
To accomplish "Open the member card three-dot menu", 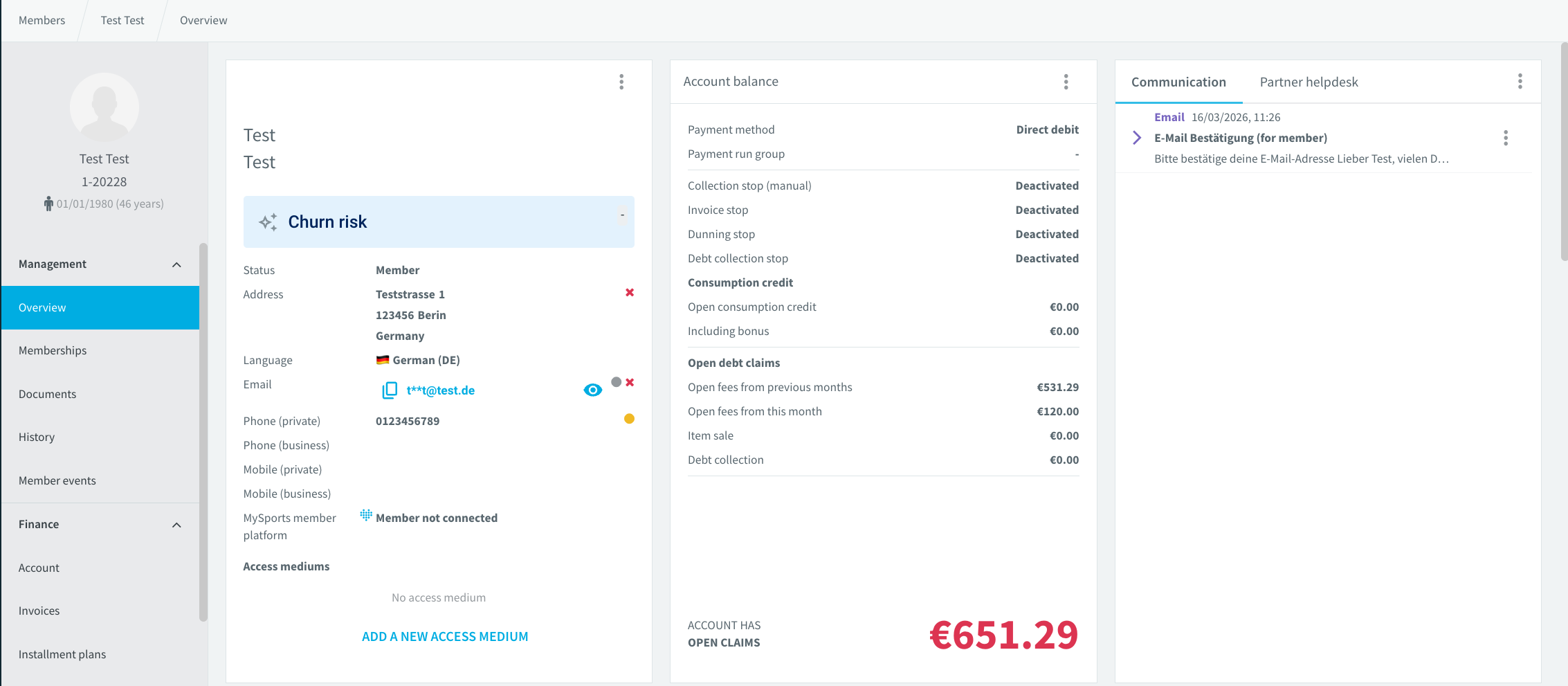I will point(621,82).
